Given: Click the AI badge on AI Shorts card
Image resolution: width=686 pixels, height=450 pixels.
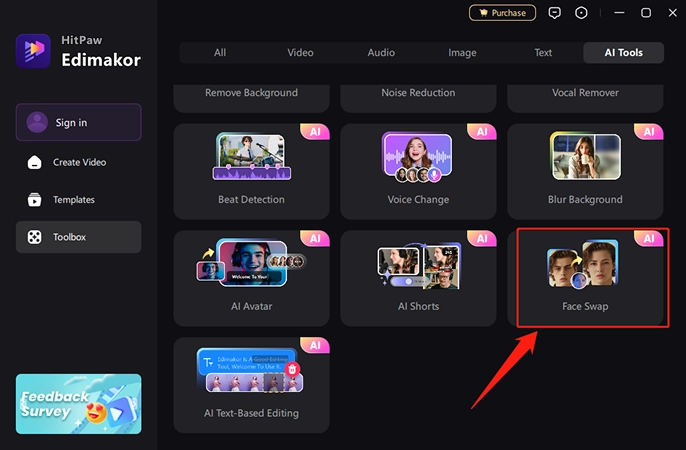Looking at the screenshot, I should pos(482,238).
